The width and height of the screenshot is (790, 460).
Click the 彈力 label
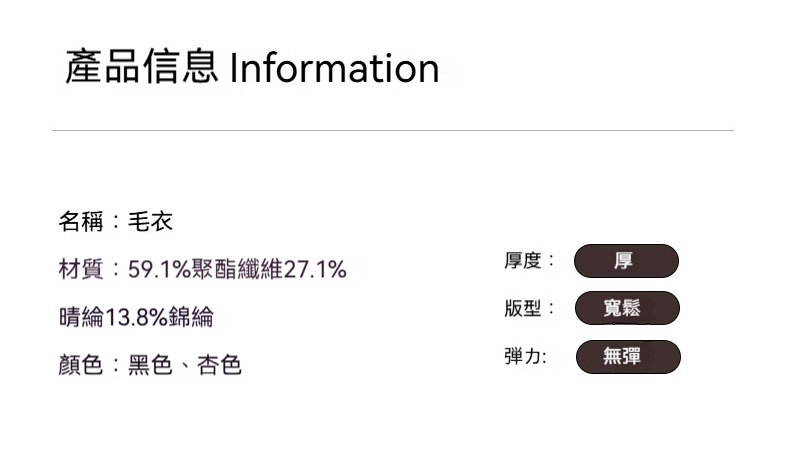click(523, 356)
